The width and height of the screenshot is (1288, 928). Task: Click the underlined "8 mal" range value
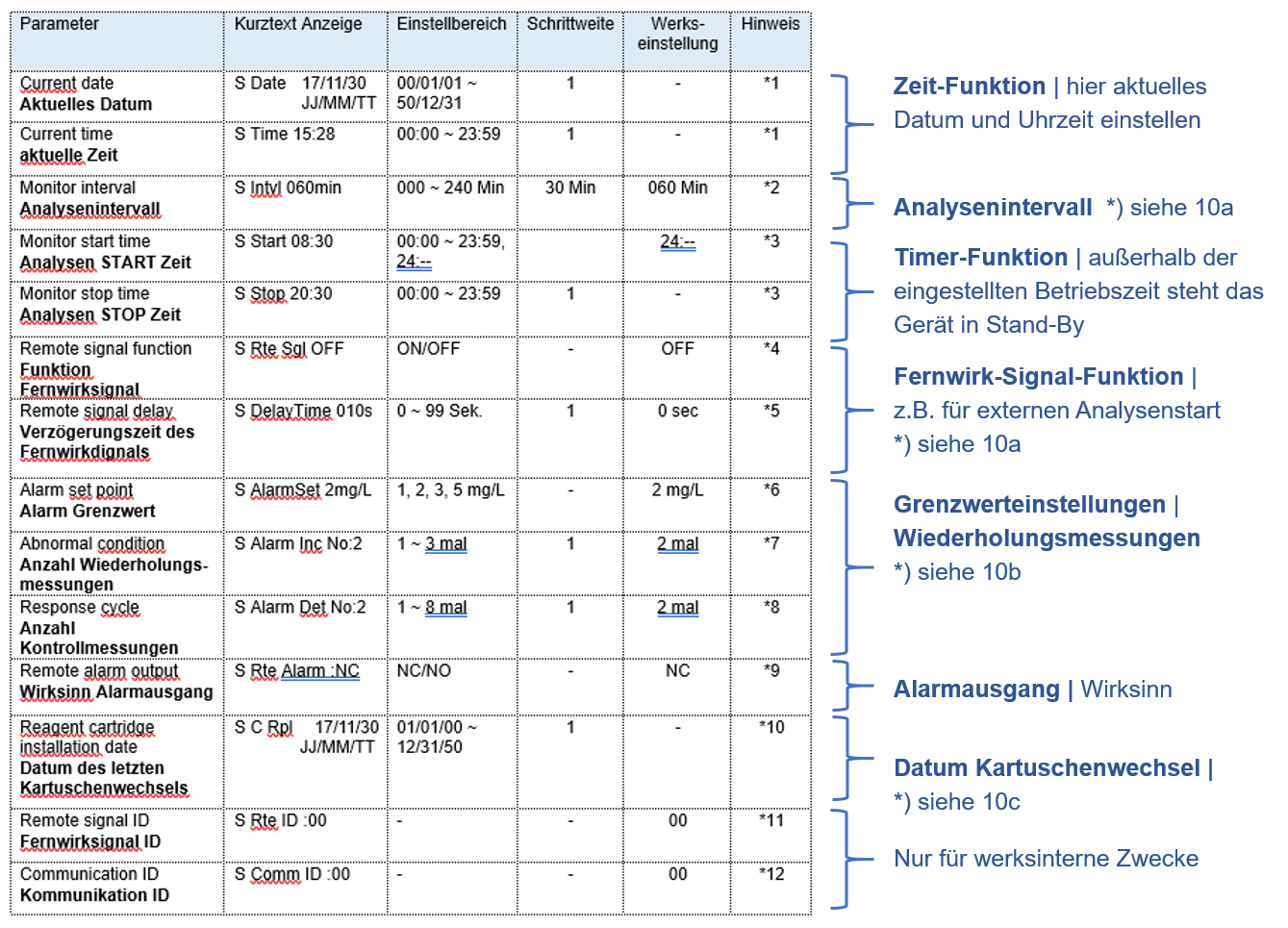(446, 608)
